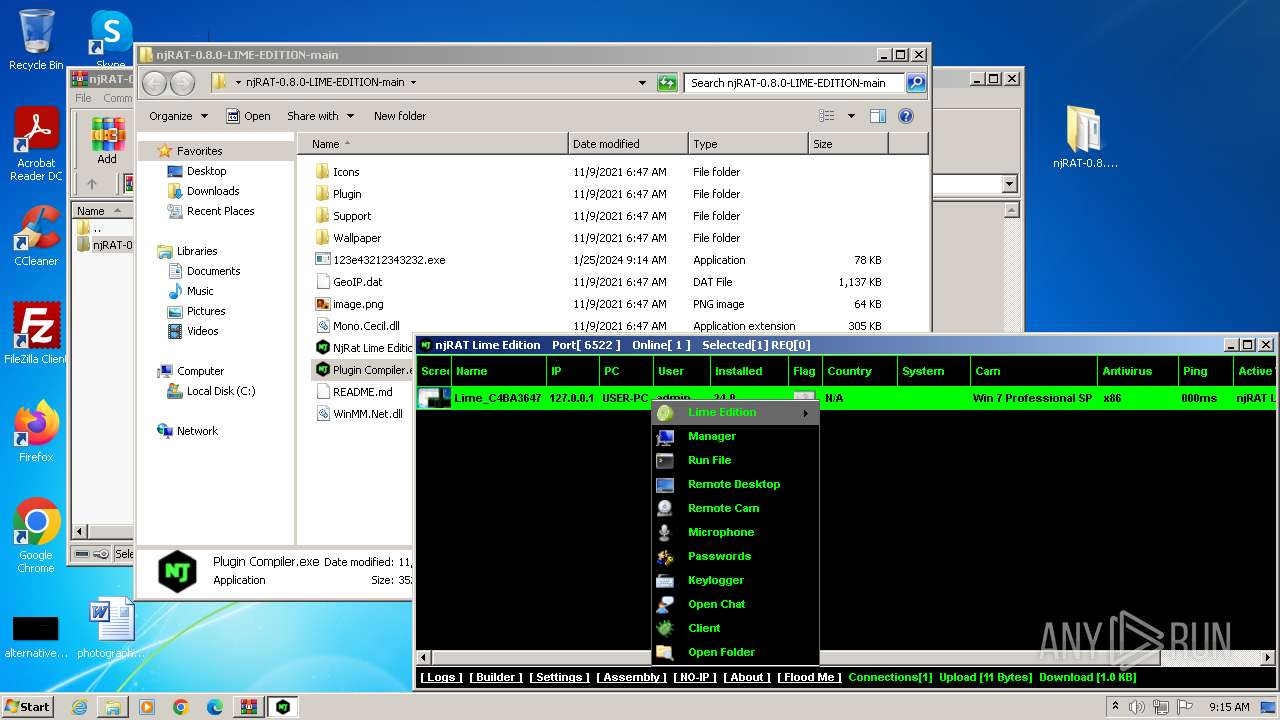Select the Lime_C4BA3647 client row
Viewport: 1280px width, 720px height.
(x=847, y=398)
